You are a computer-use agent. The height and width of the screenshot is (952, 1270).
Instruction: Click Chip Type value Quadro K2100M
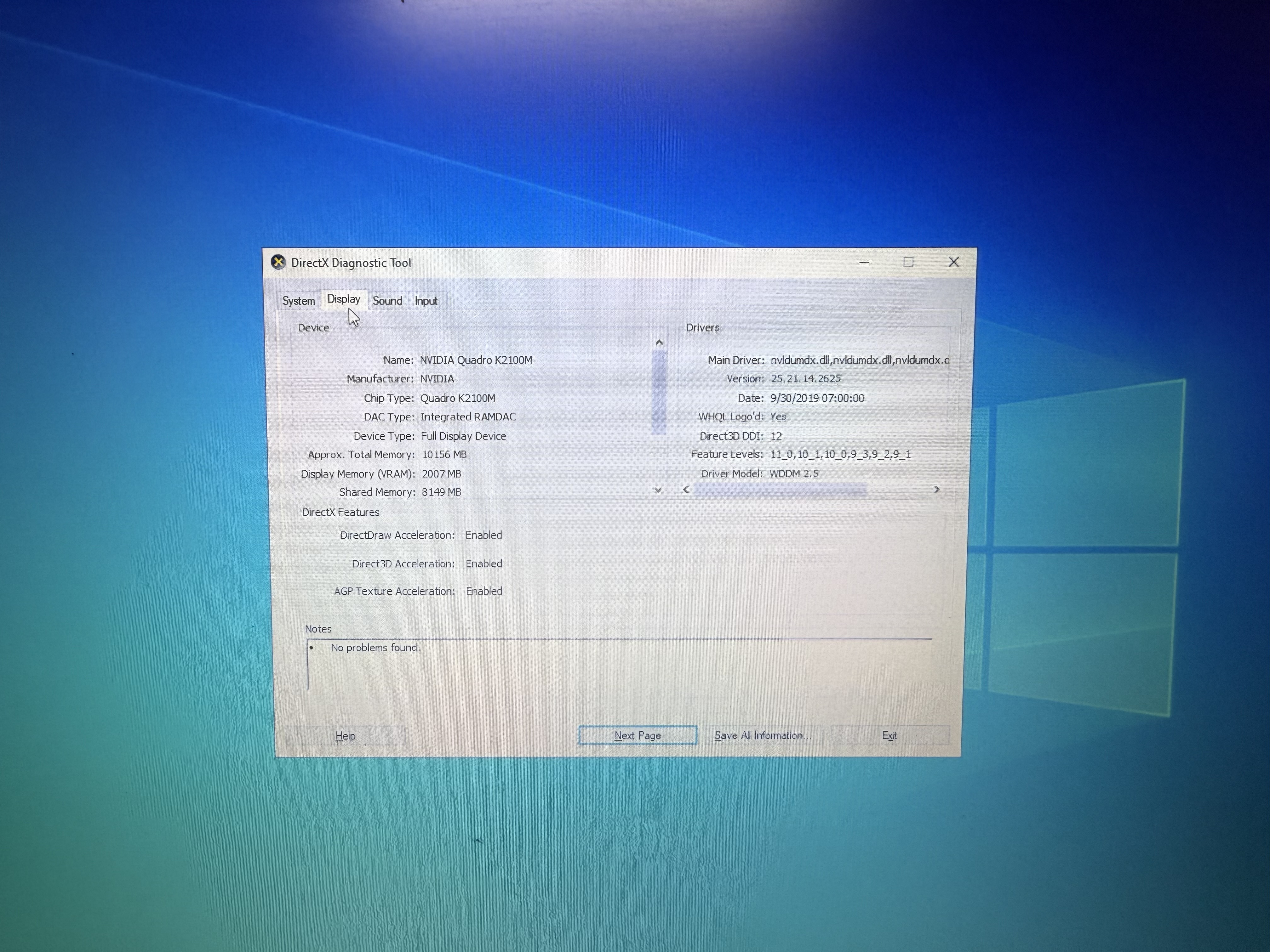click(458, 398)
